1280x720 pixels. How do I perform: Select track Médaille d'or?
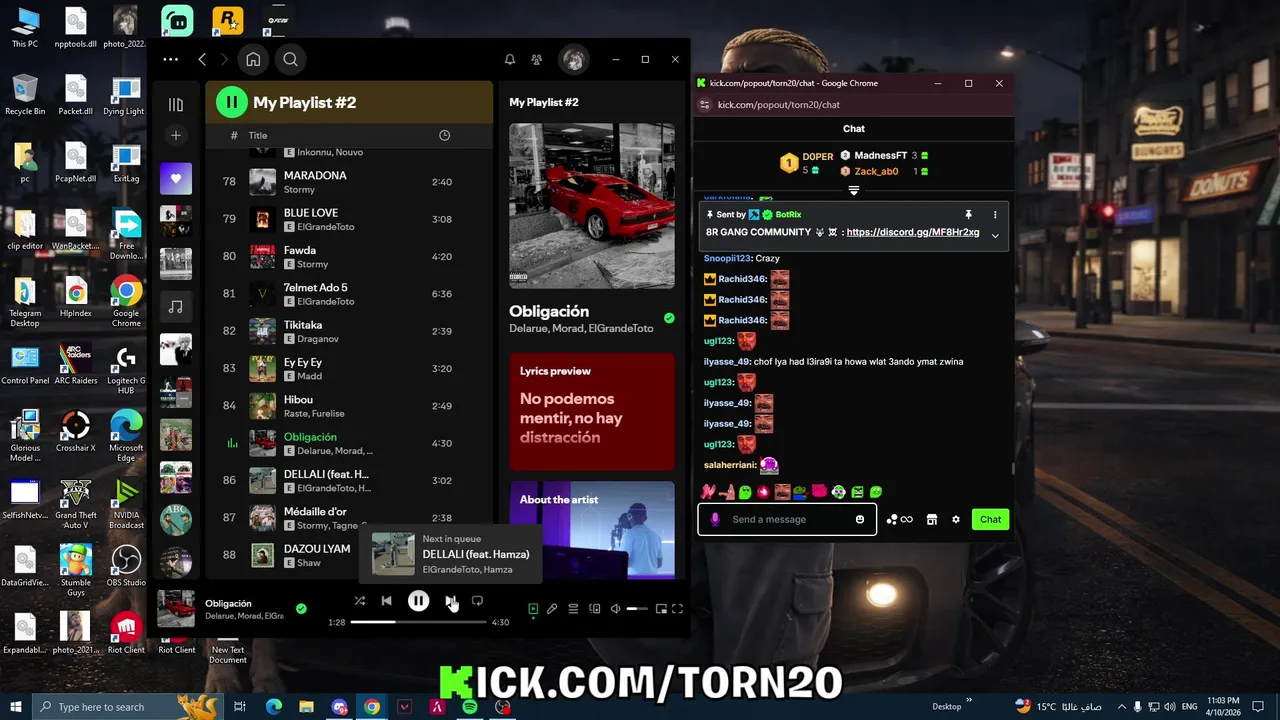tap(347, 518)
